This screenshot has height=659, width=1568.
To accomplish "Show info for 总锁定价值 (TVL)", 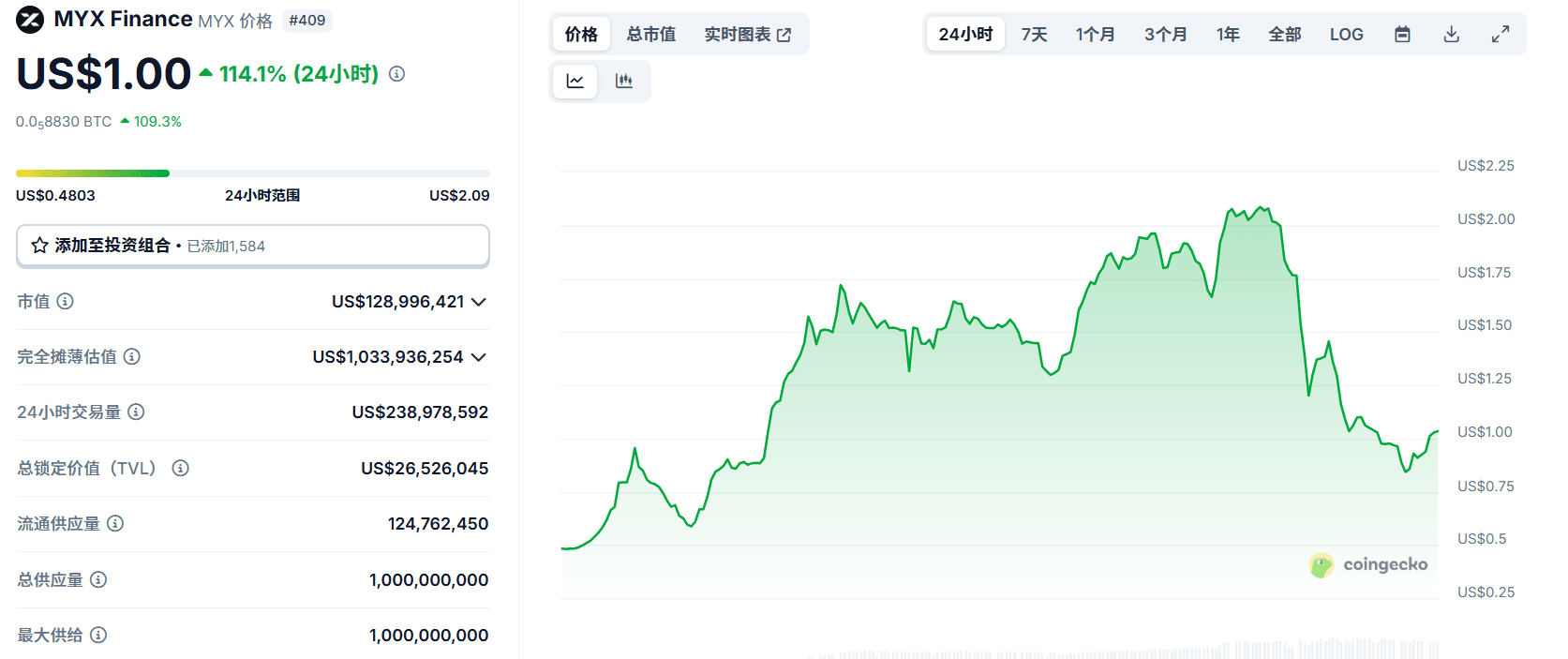I will pos(180,468).
